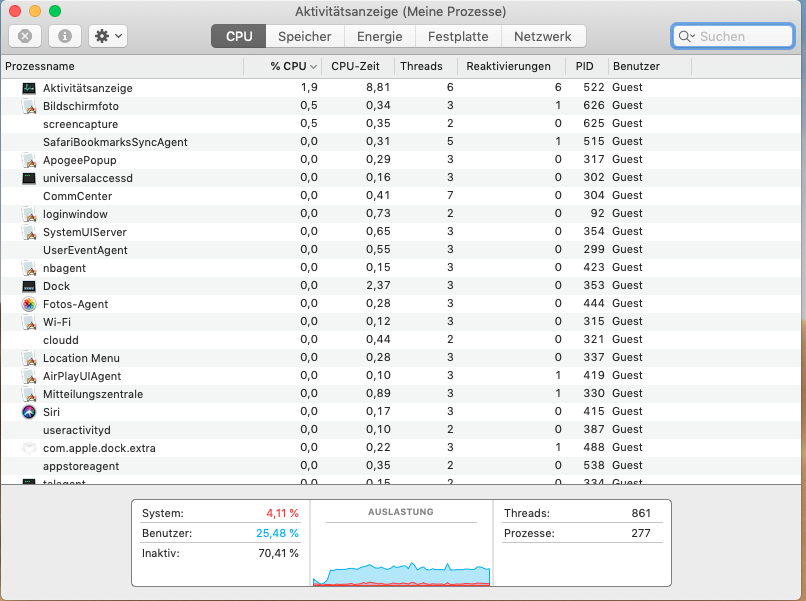Go to the Netzwerk tab

tap(543, 37)
